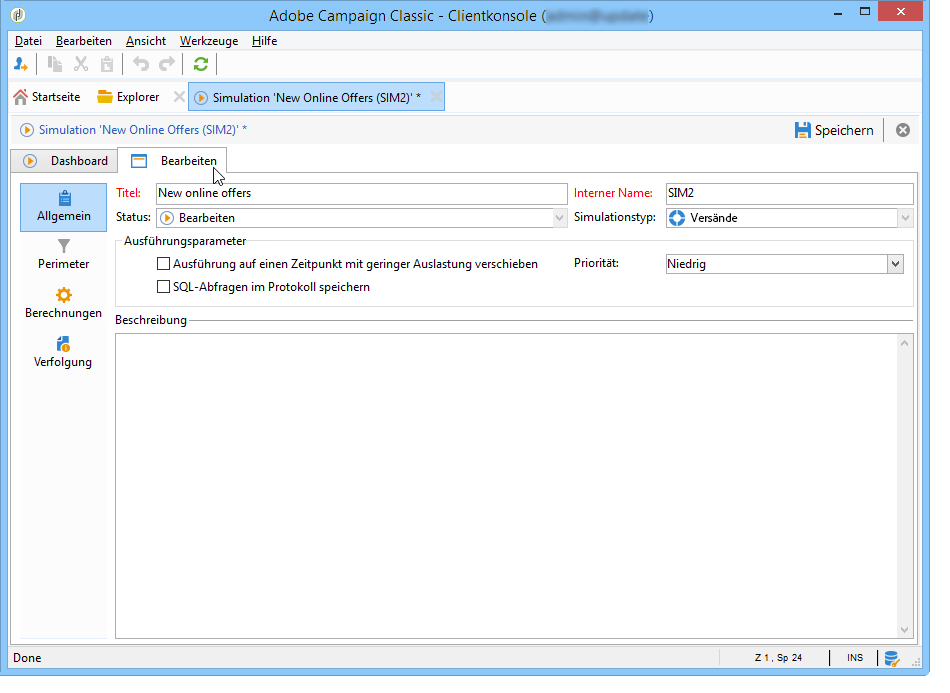
Task: Expand the Simulationstyp dropdown
Action: (x=905, y=217)
